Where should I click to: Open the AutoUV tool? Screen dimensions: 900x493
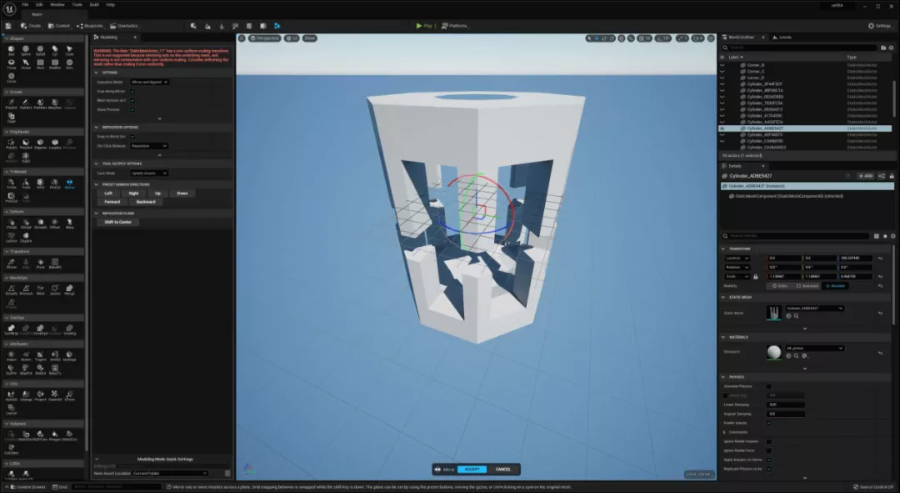[11, 395]
